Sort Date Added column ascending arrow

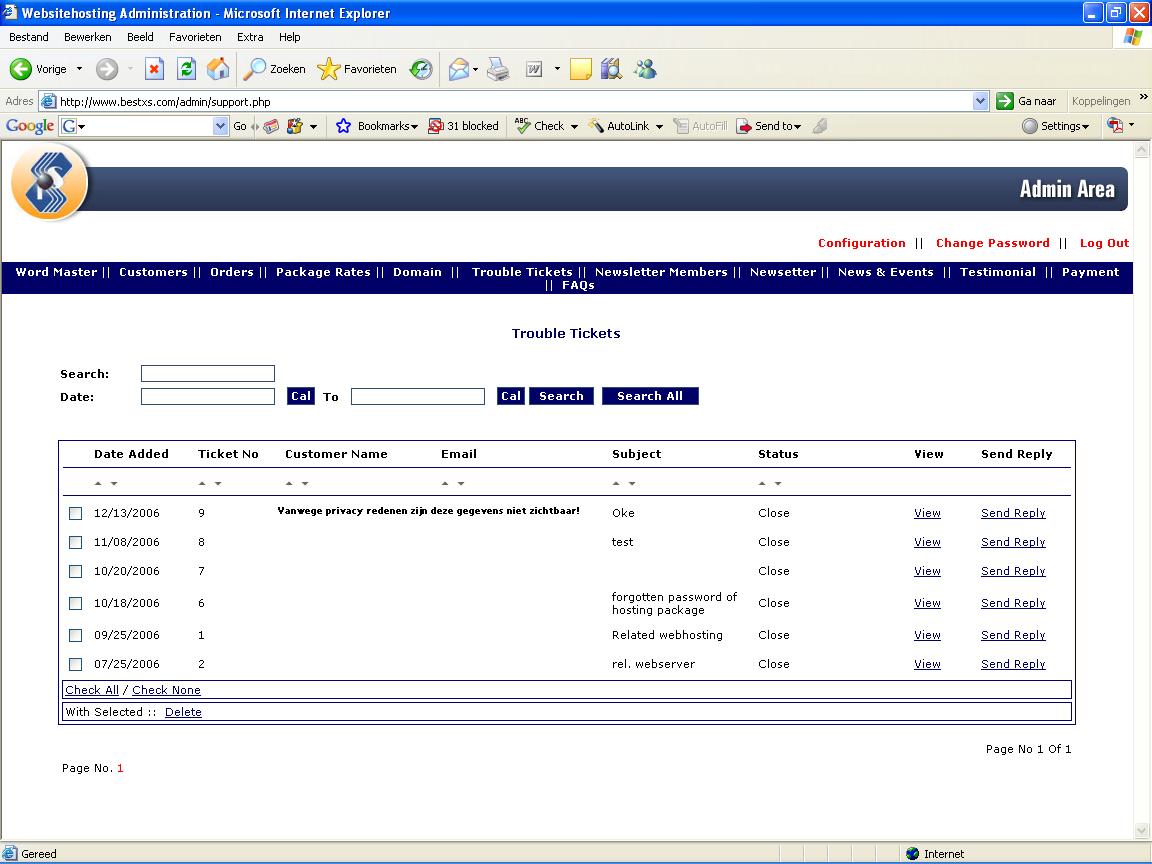click(x=98, y=483)
